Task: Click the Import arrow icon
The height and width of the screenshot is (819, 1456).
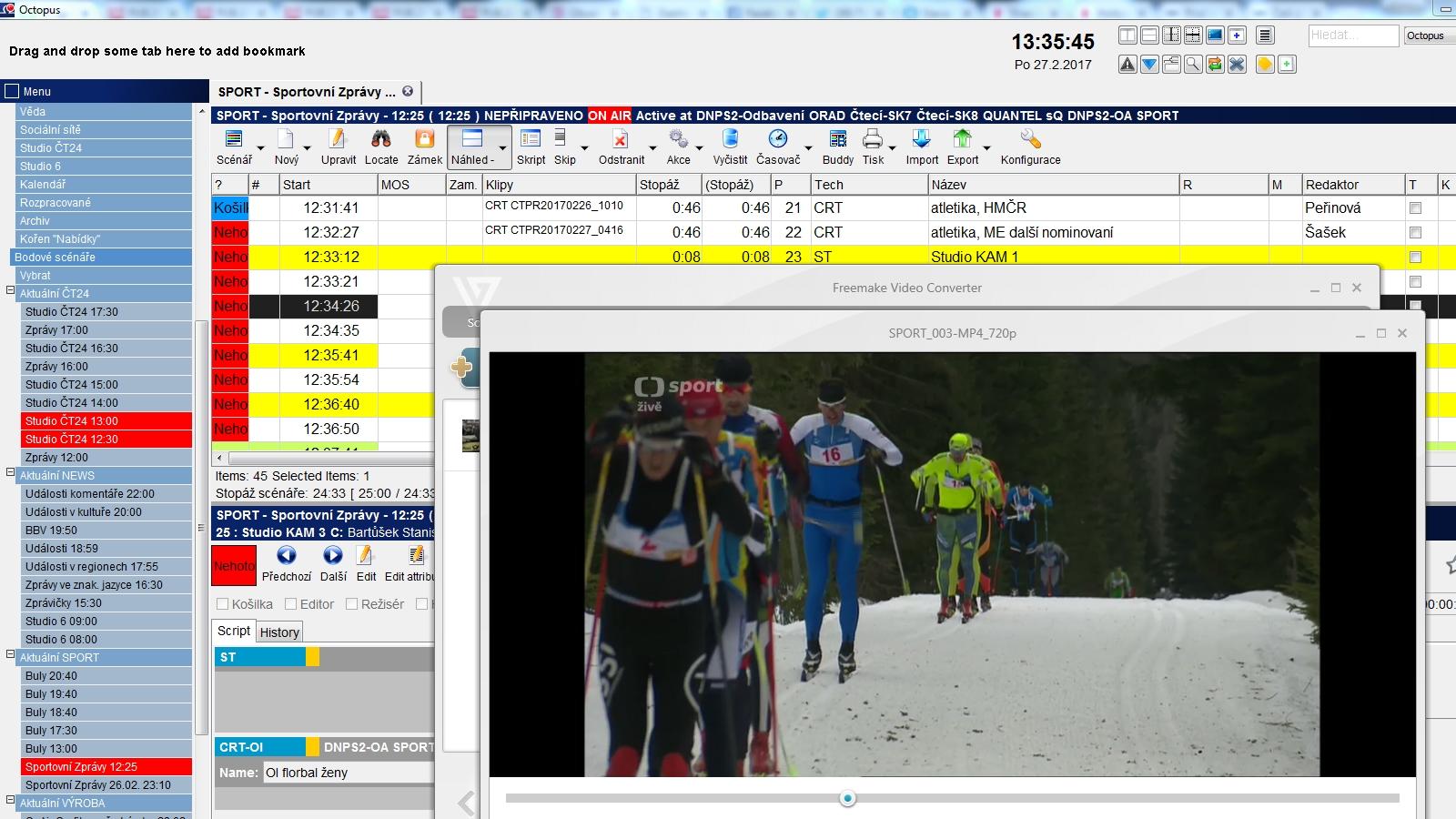Action: [x=921, y=139]
